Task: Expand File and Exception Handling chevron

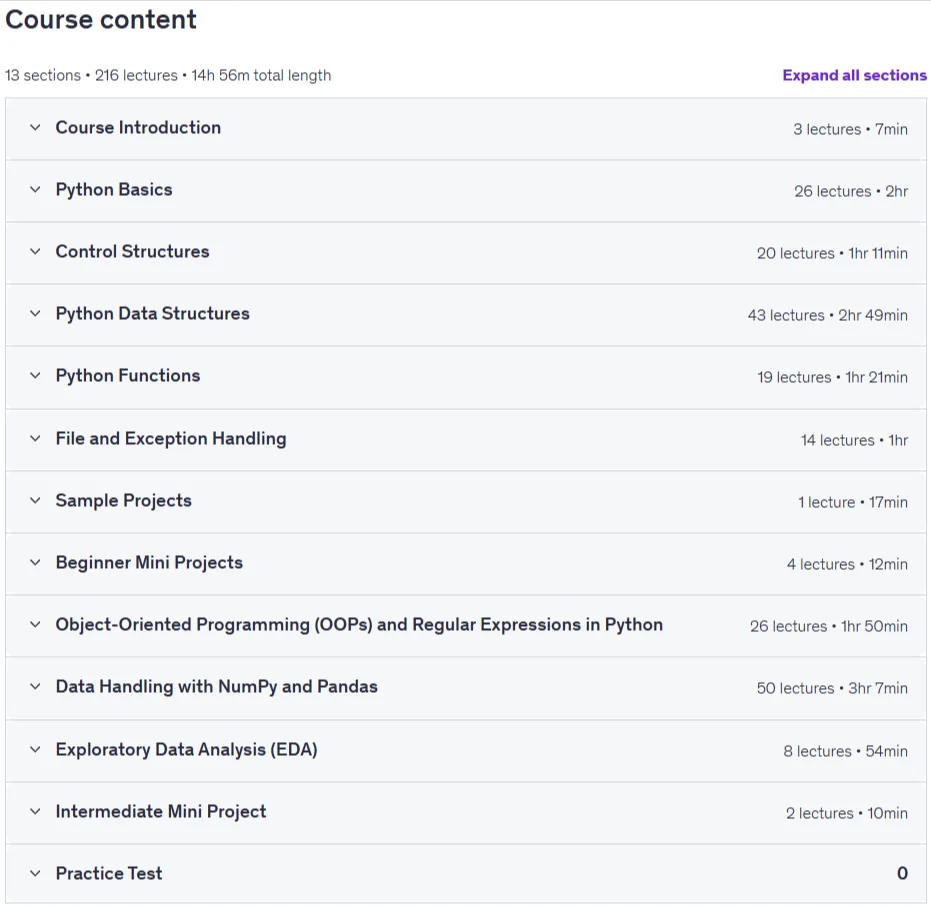Action: 35,439
